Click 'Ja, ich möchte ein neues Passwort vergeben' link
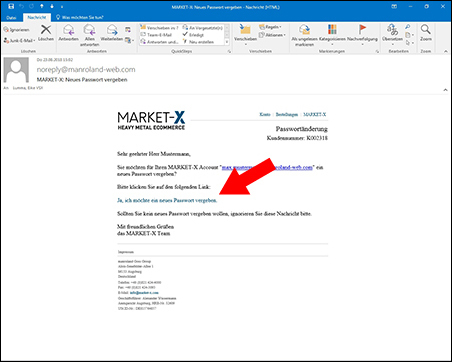Image resolution: width=452 pixels, height=362 pixels. click(x=167, y=200)
